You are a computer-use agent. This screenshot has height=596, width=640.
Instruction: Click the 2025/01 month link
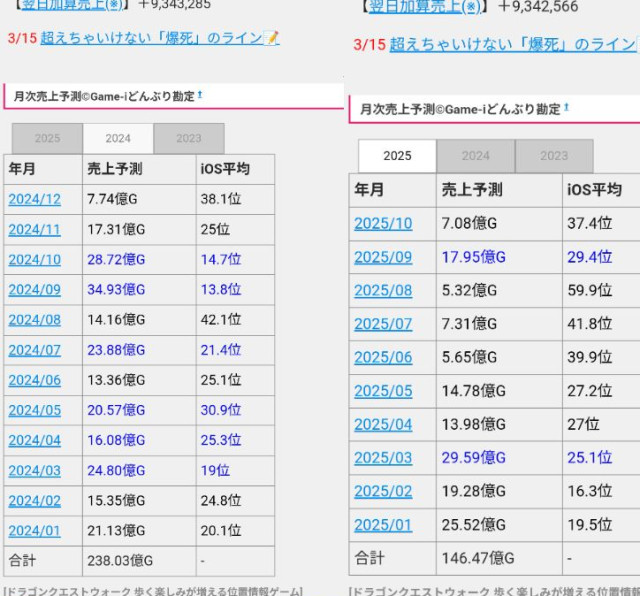coord(382,524)
